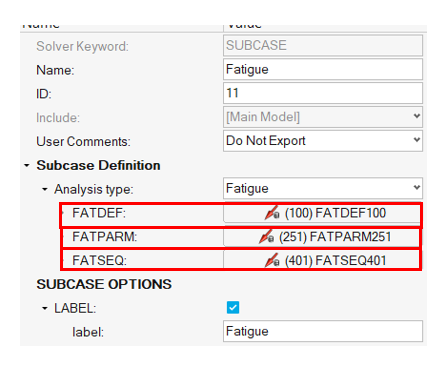
Task: Open the Include dropdown arrow
Action: click(x=416, y=116)
